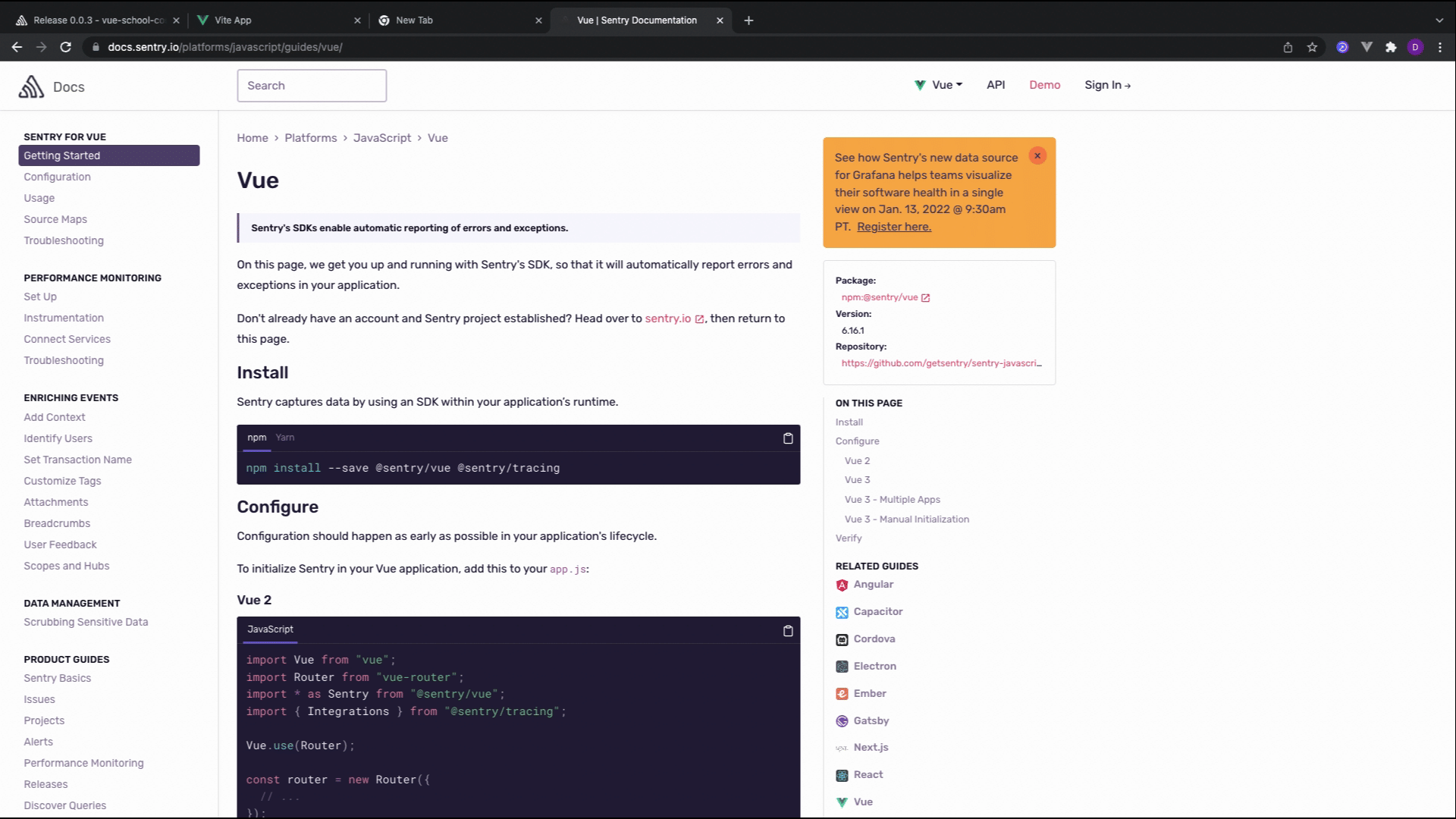The height and width of the screenshot is (819, 1456).
Task: Click the React guide icon
Action: pyautogui.click(x=842, y=776)
